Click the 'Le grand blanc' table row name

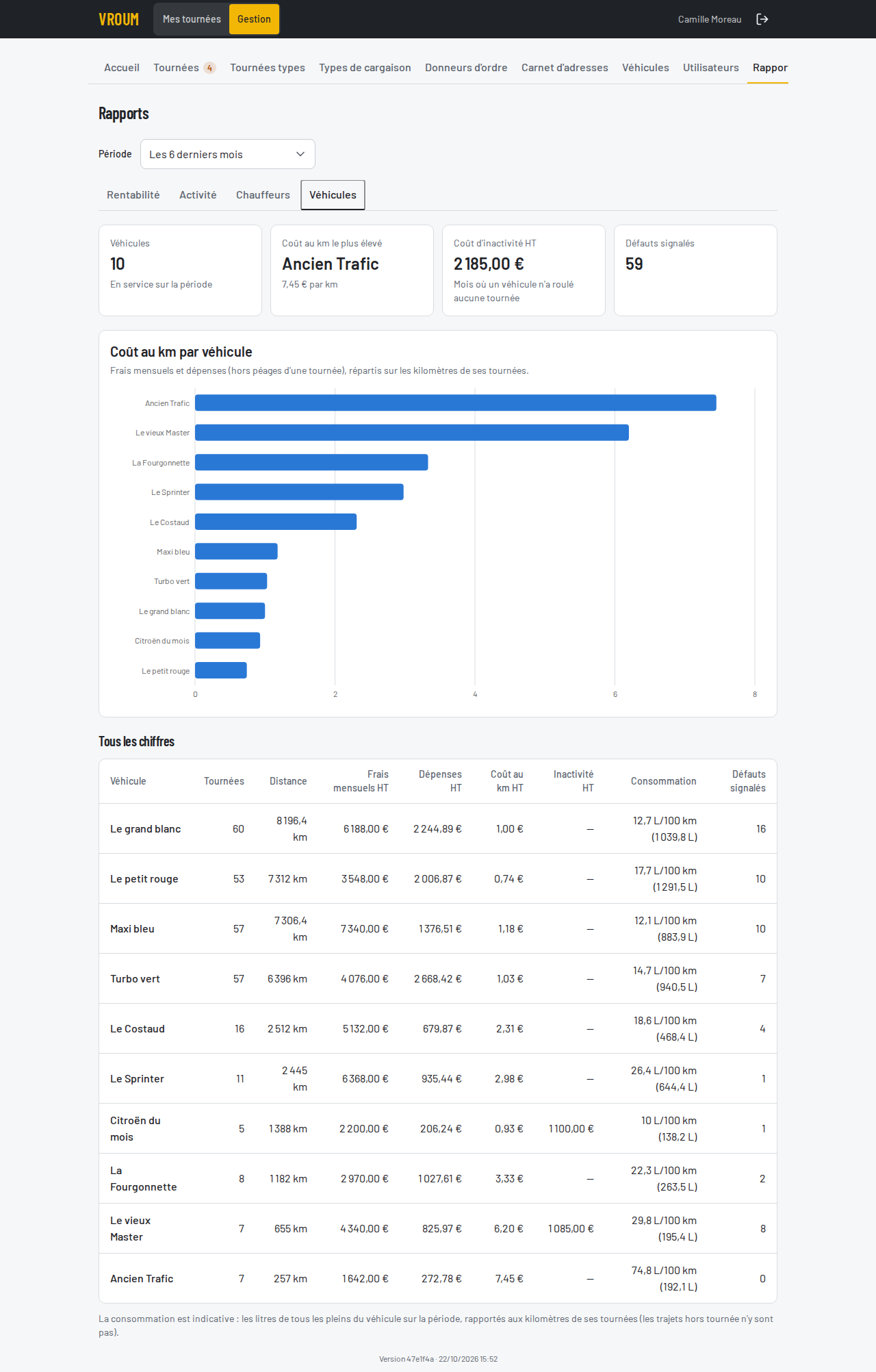[x=145, y=829]
